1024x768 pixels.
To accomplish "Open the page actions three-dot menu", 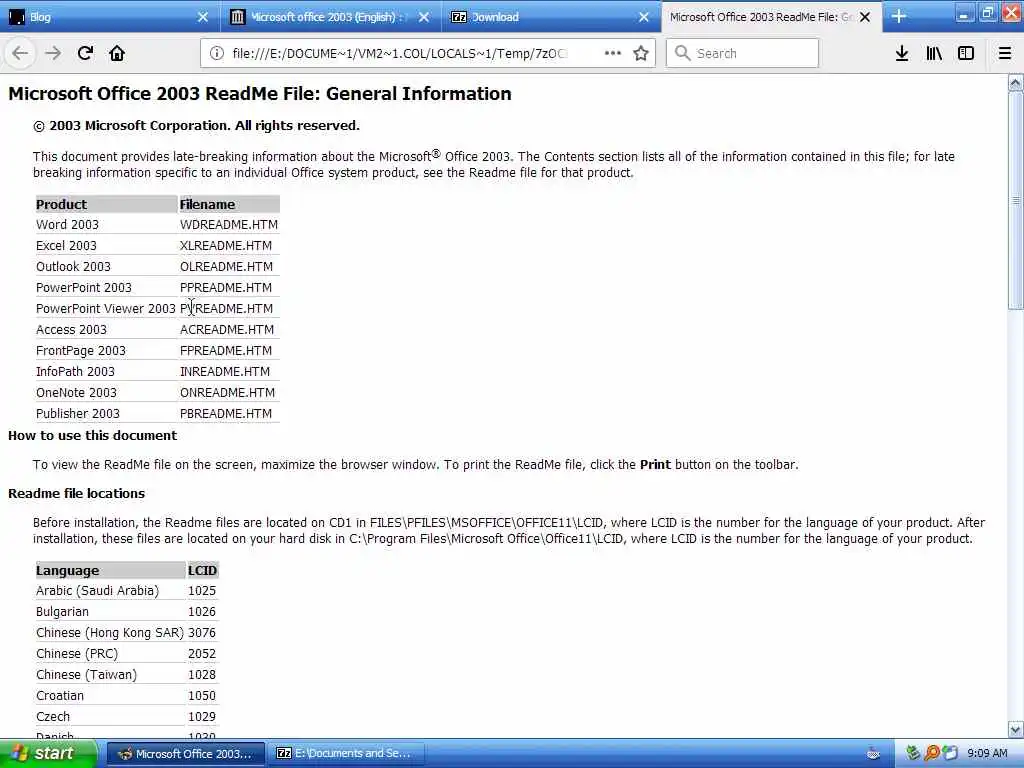I will [613, 54].
